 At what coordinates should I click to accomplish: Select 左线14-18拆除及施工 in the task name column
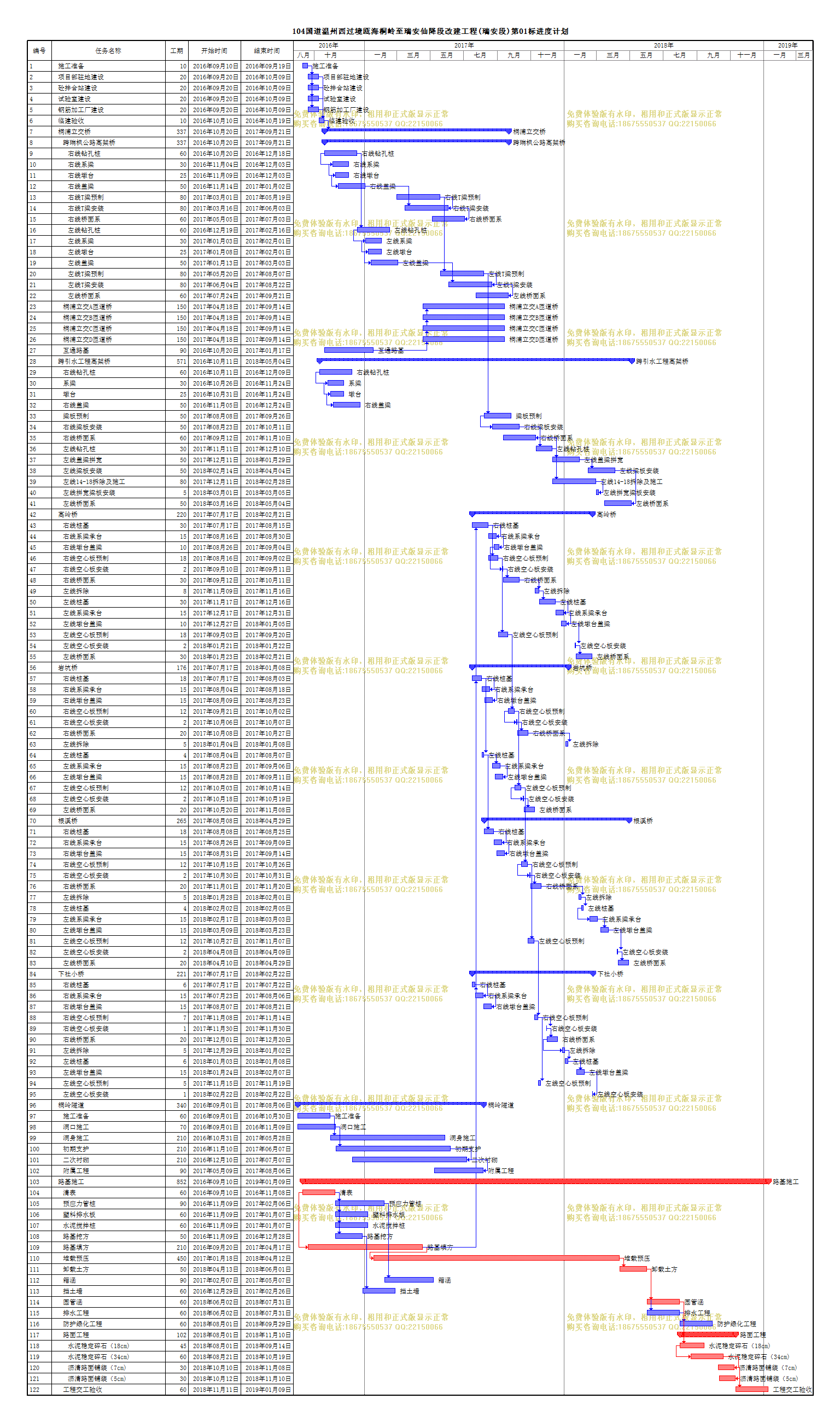pos(94,482)
